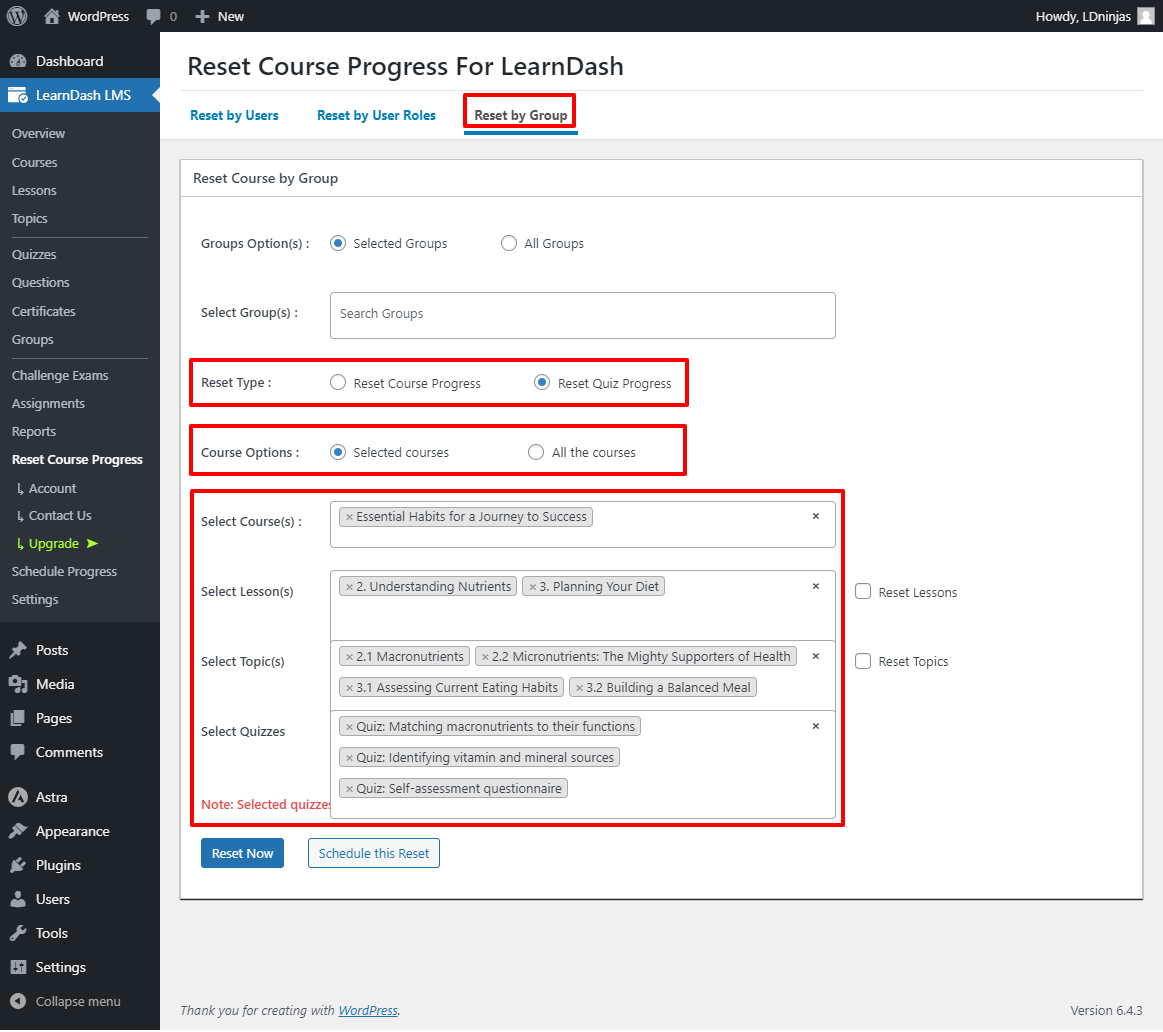Enable the Reset Lessons checkbox

point(863,592)
